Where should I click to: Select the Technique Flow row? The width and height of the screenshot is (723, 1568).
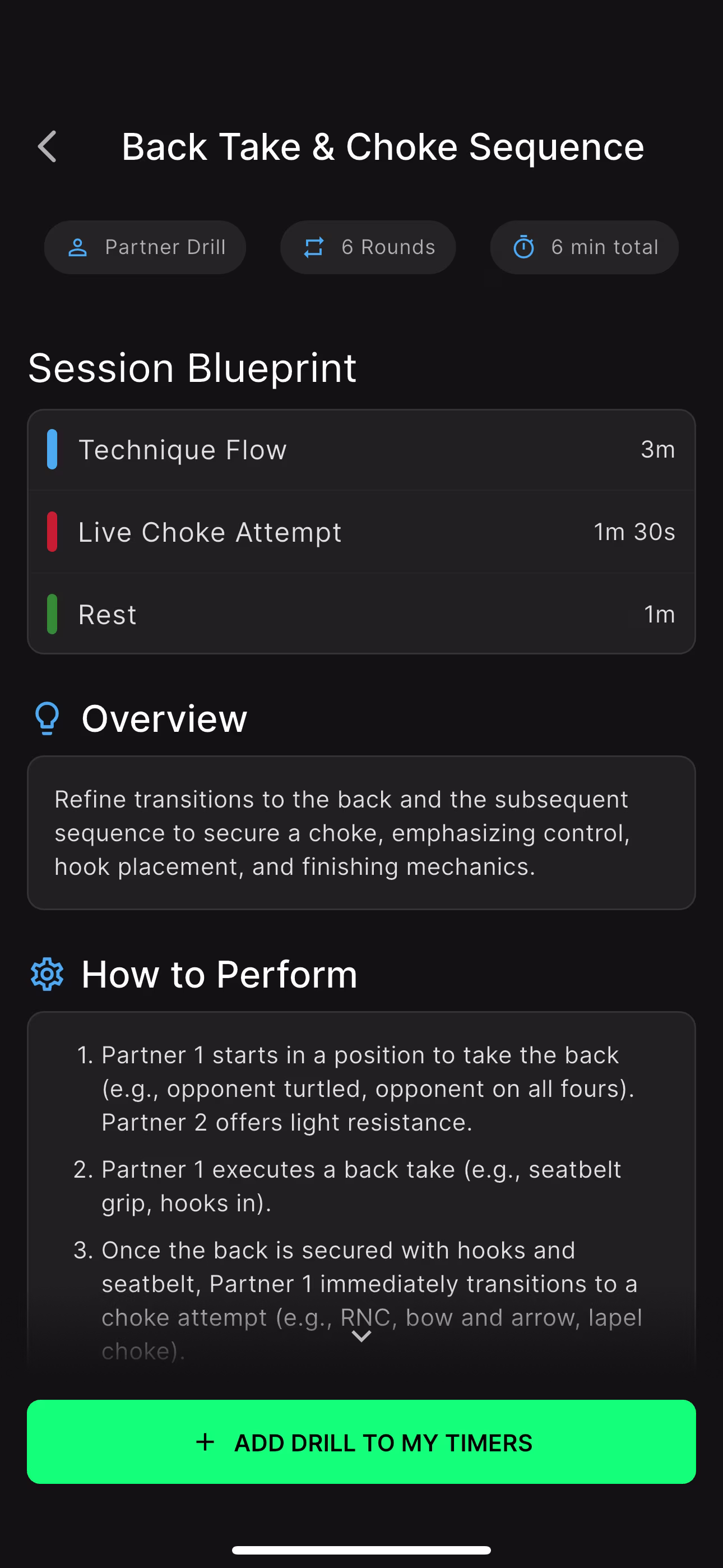point(361,450)
